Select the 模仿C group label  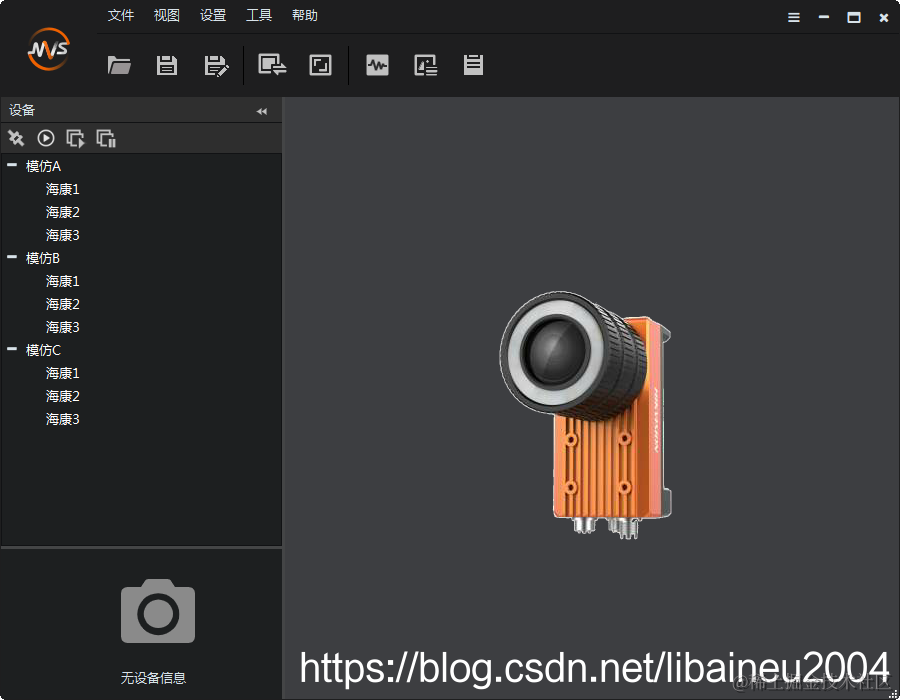pos(43,350)
